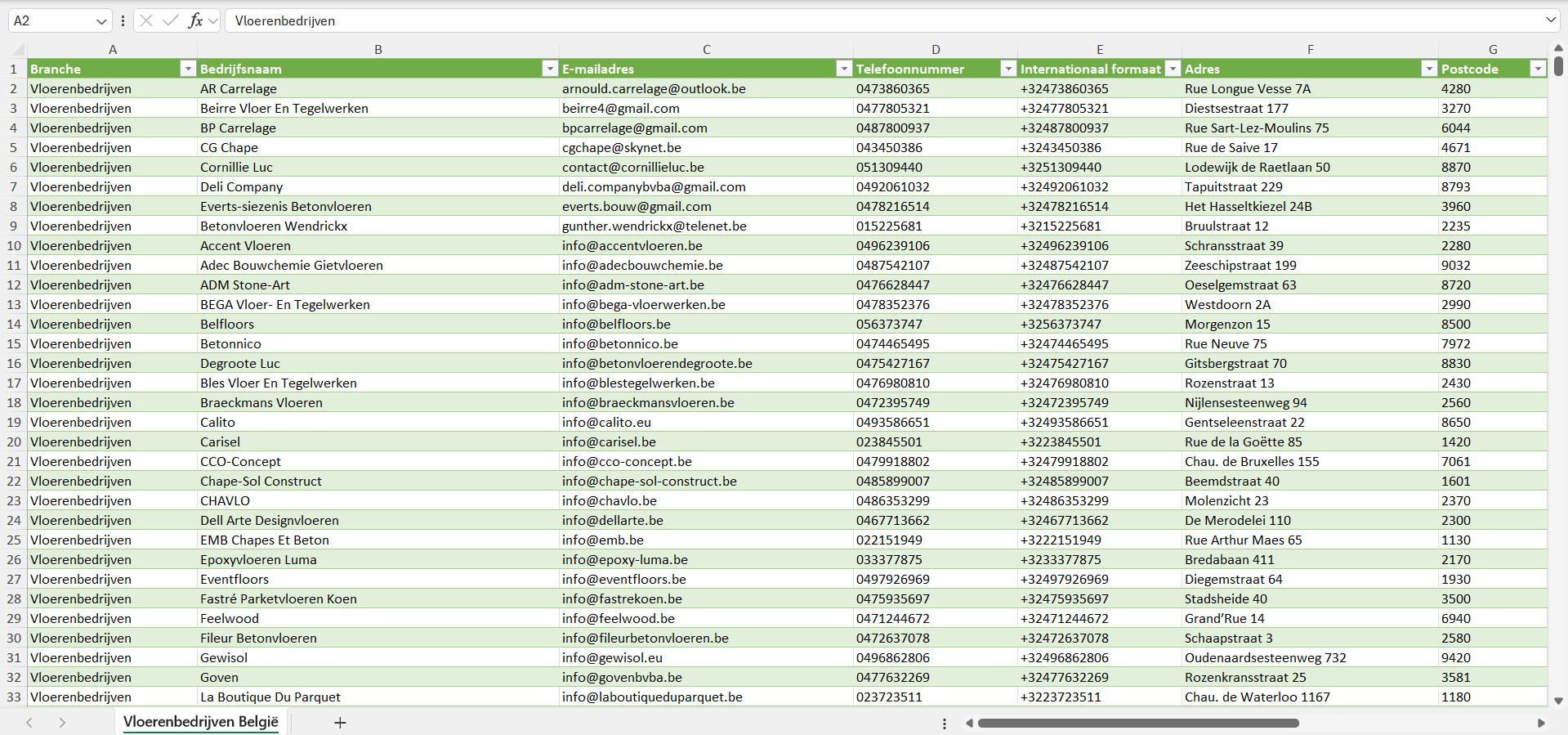Expand the Name Box dropdown
The width and height of the screenshot is (1568, 735).
[x=101, y=20]
